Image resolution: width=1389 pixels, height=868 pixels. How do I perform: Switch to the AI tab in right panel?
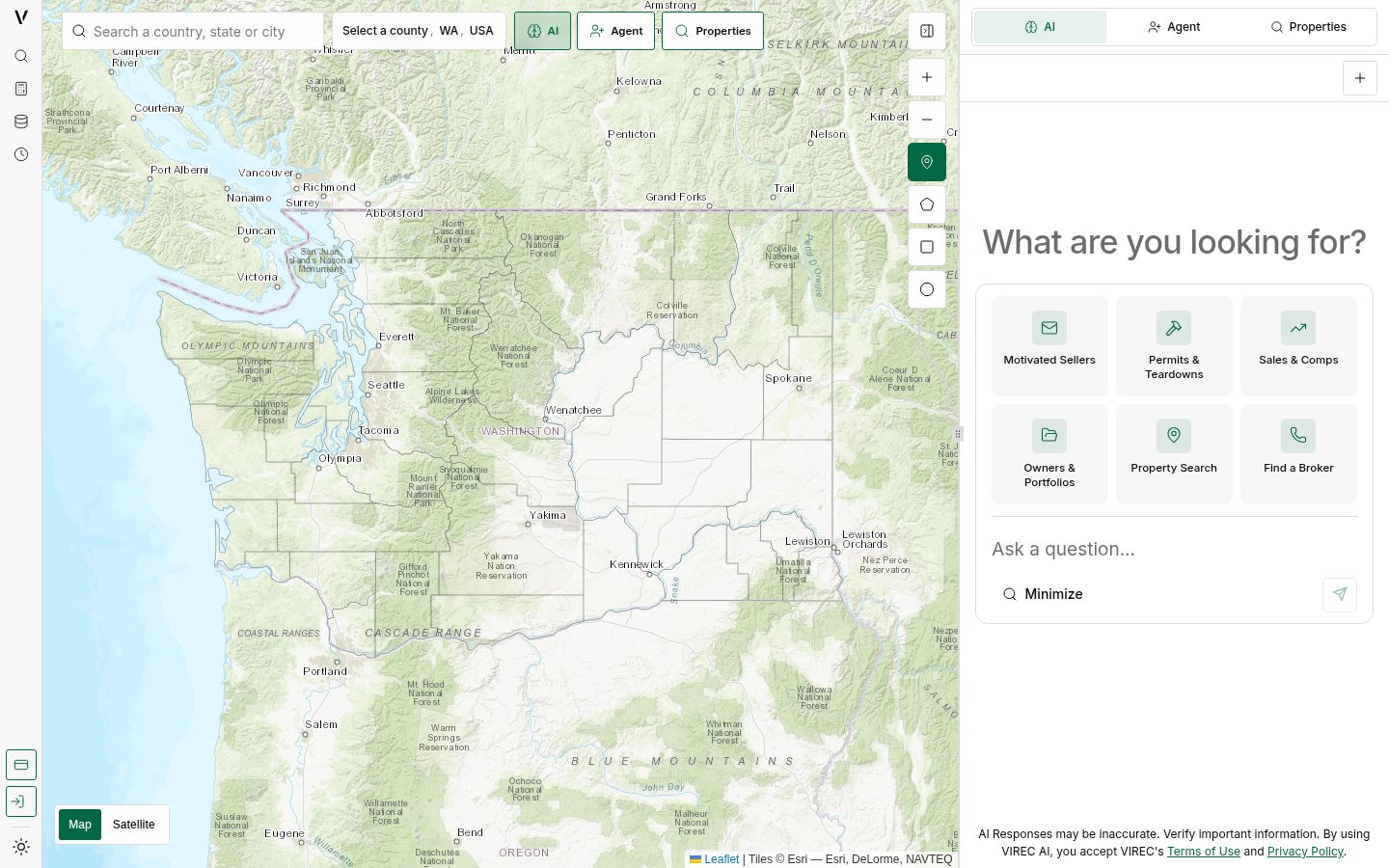point(1040,27)
